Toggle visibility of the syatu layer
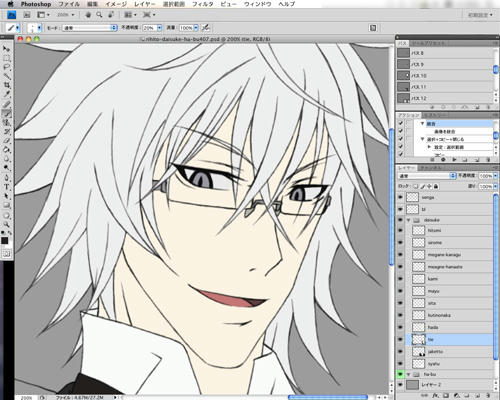Screen dimensions: 500x400 400,363
